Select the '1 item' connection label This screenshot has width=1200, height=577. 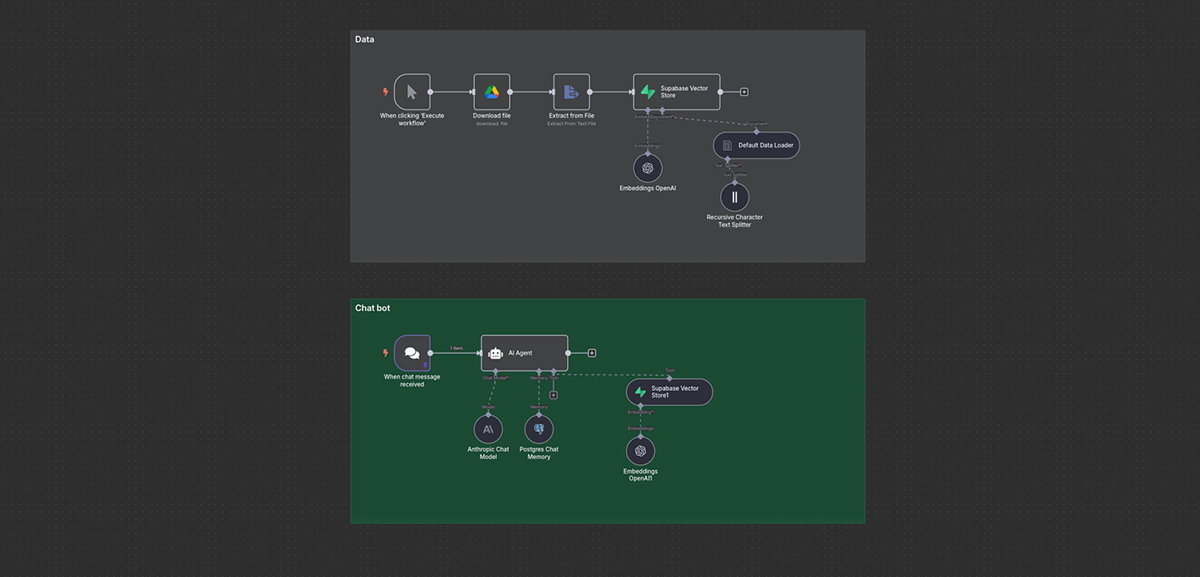click(x=455, y=348)
